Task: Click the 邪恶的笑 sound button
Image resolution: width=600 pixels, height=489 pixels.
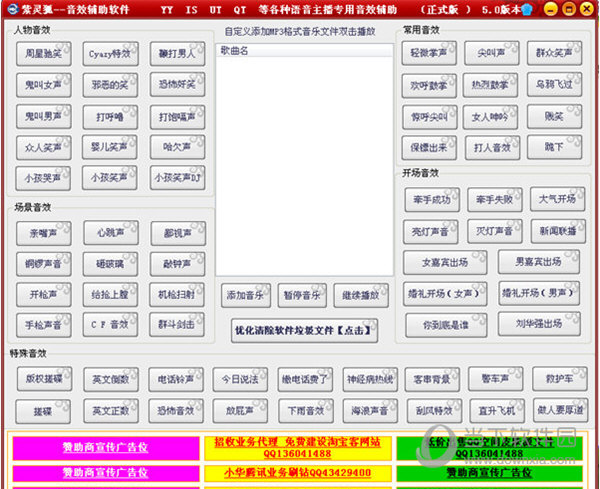Action: (x=110, y=85)
